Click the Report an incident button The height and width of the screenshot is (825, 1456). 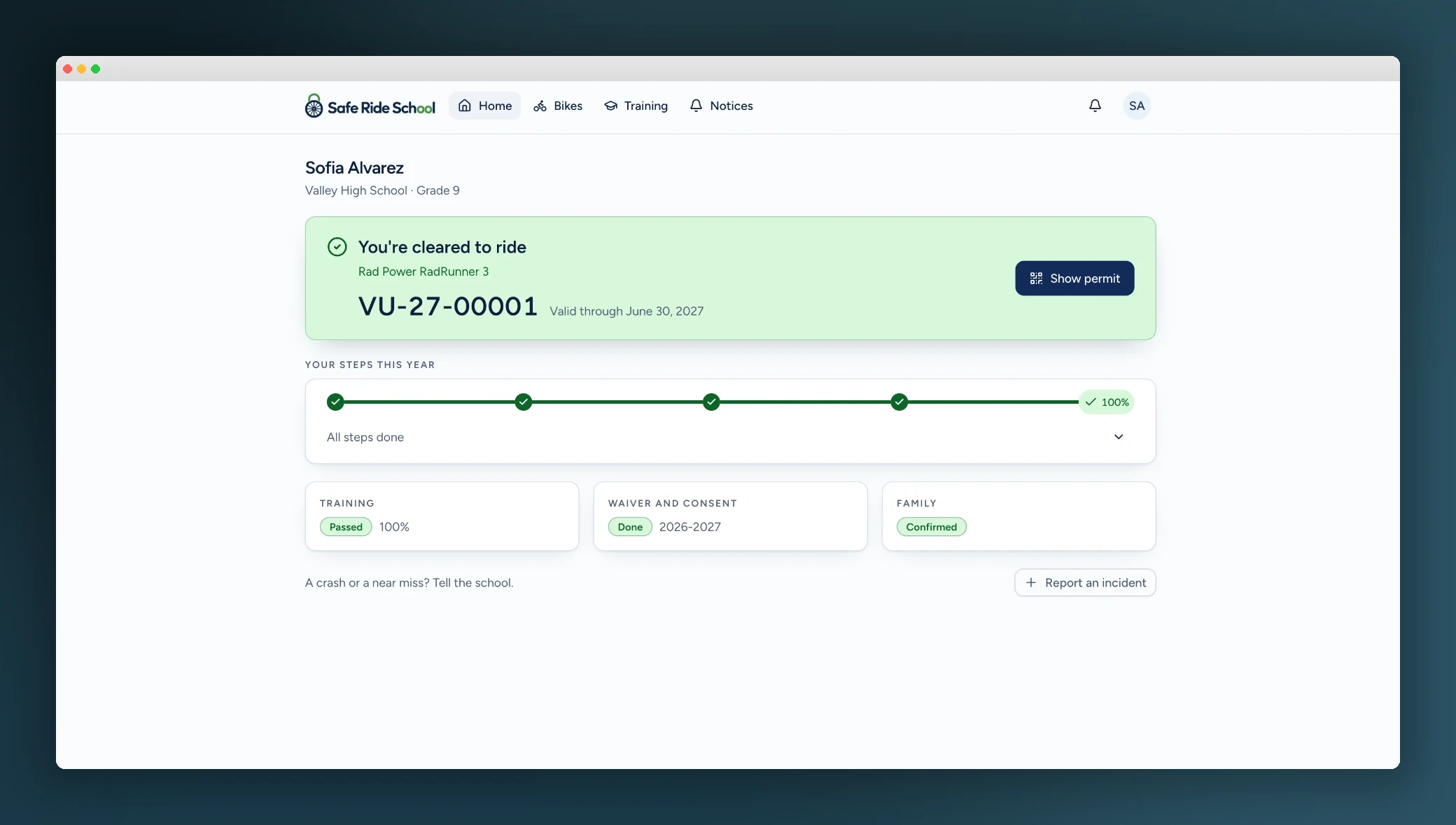click(1085, 582)
